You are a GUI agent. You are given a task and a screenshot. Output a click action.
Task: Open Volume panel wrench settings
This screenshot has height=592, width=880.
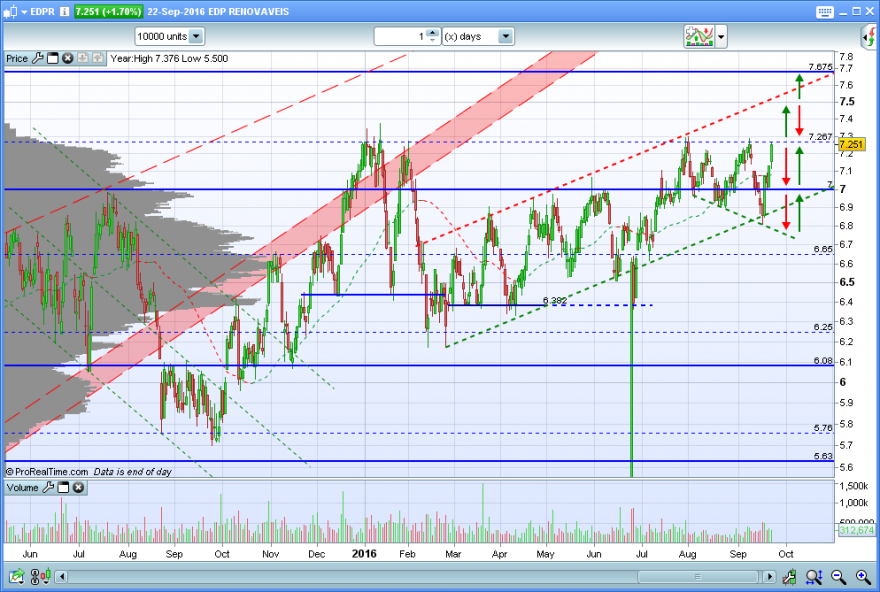(48, 487)
